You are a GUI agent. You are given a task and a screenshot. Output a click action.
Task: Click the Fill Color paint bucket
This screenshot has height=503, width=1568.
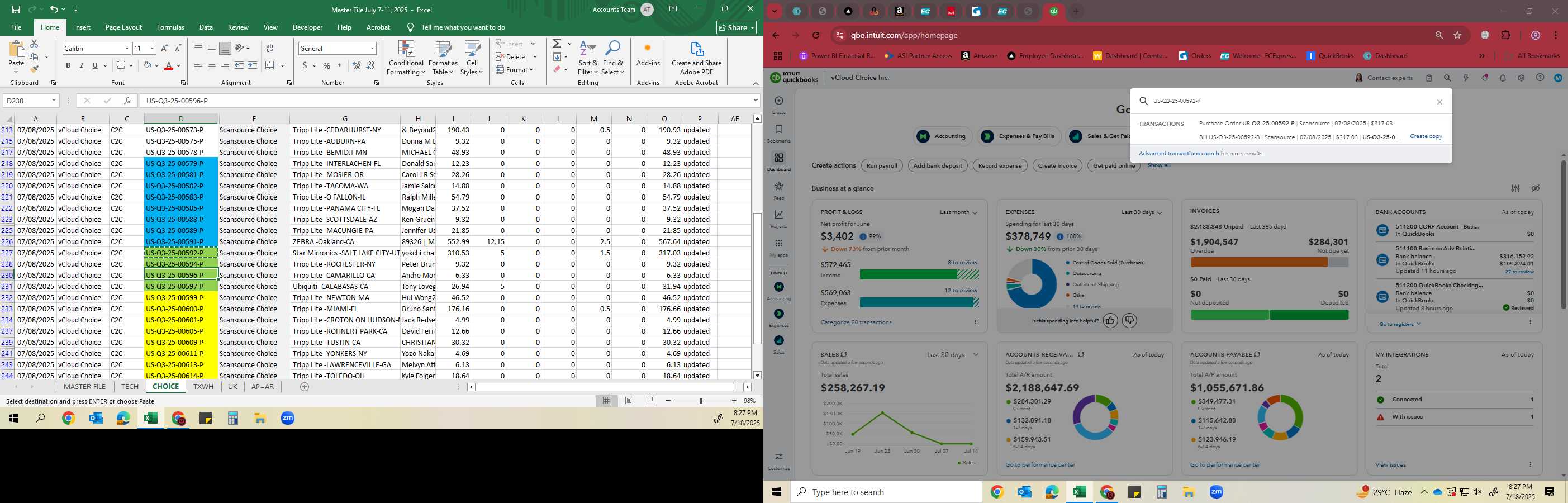point(147,66)
